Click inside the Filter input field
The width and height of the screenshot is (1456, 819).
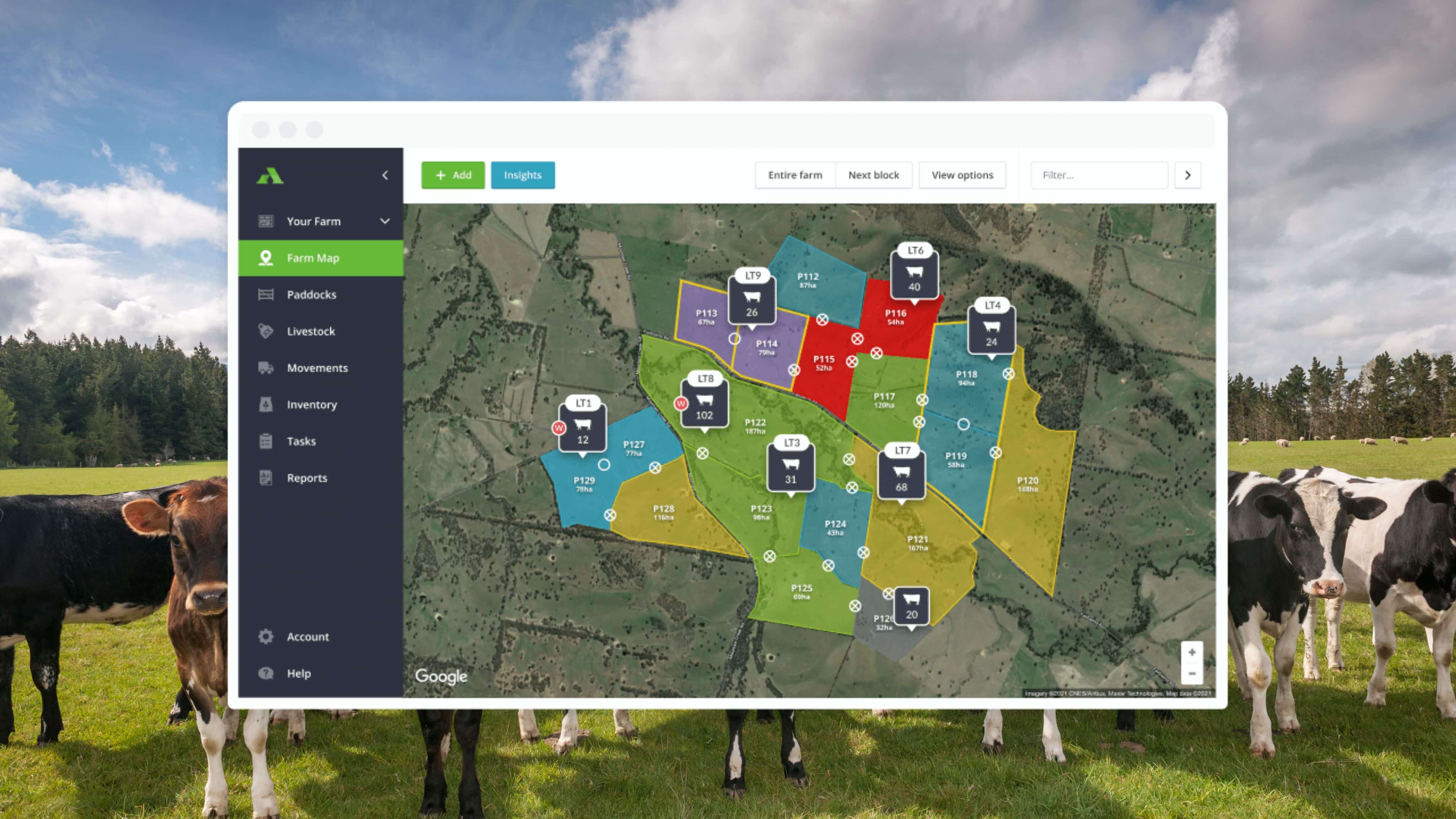[1098, 175]
